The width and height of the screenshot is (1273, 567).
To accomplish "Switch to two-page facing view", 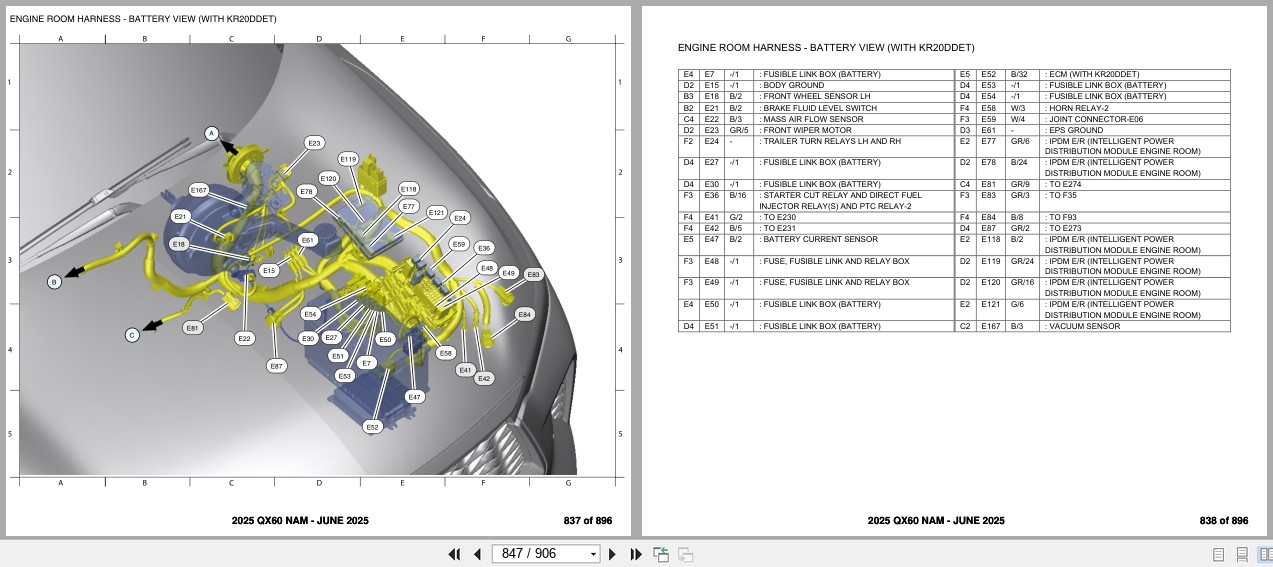I will 1265,554.
